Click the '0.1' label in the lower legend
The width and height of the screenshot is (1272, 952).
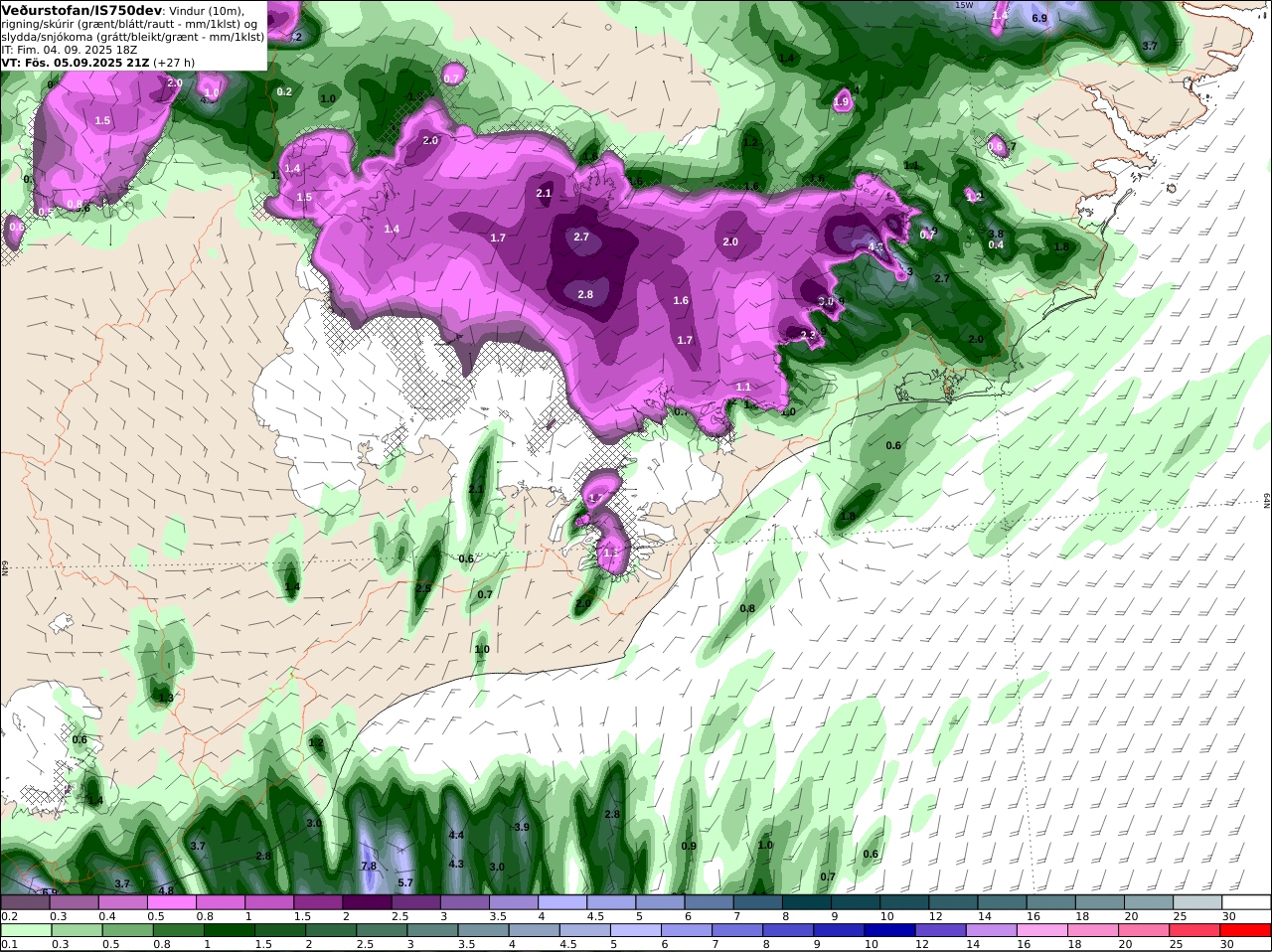8,944
